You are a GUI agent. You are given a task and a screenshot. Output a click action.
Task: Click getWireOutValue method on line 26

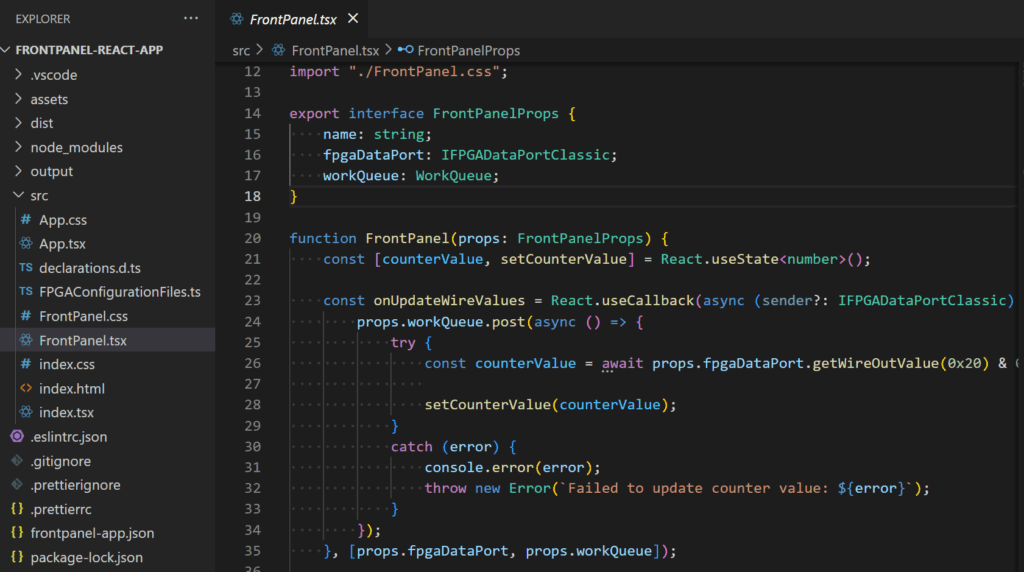point(876,363)
